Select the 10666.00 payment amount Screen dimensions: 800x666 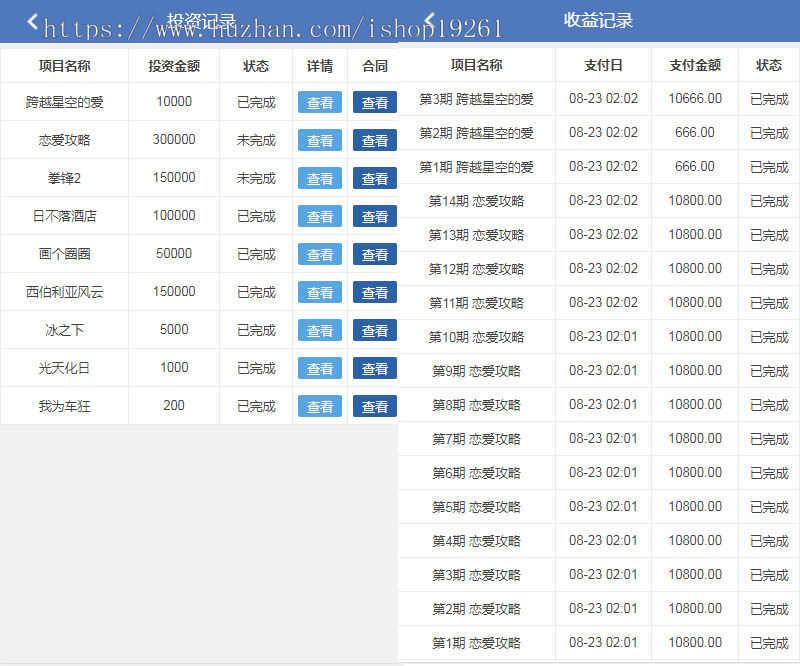point(695,98)
